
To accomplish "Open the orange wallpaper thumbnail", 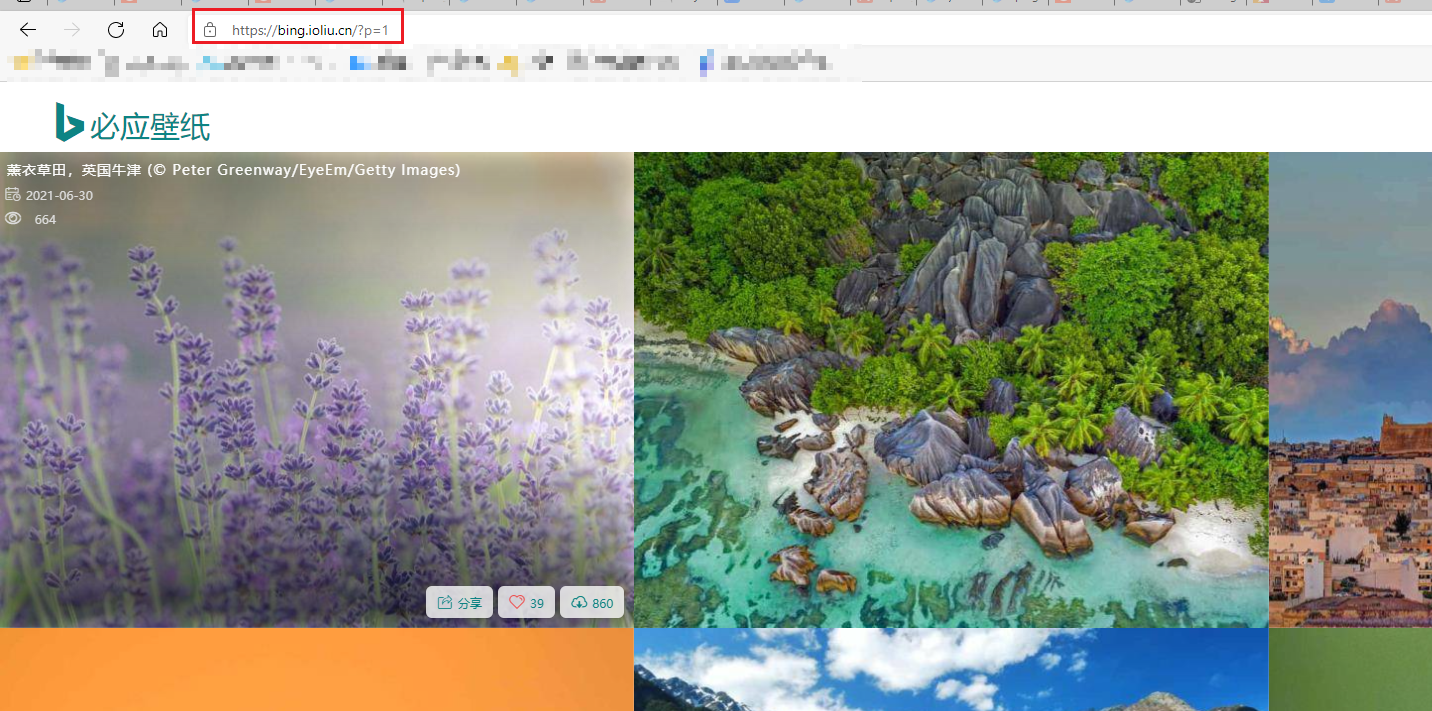I will tap(316, 669).
